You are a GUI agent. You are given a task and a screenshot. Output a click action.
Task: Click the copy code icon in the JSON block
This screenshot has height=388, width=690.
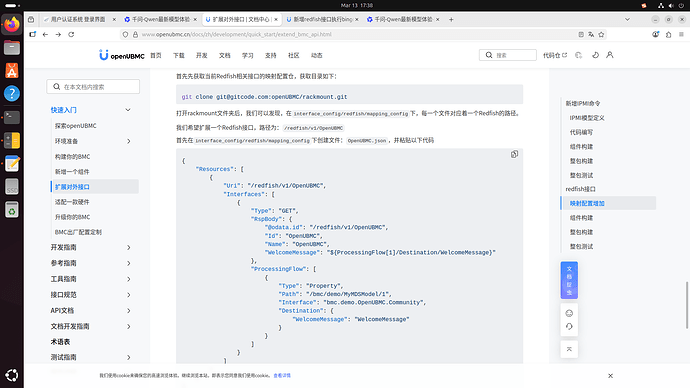point(514,154)
